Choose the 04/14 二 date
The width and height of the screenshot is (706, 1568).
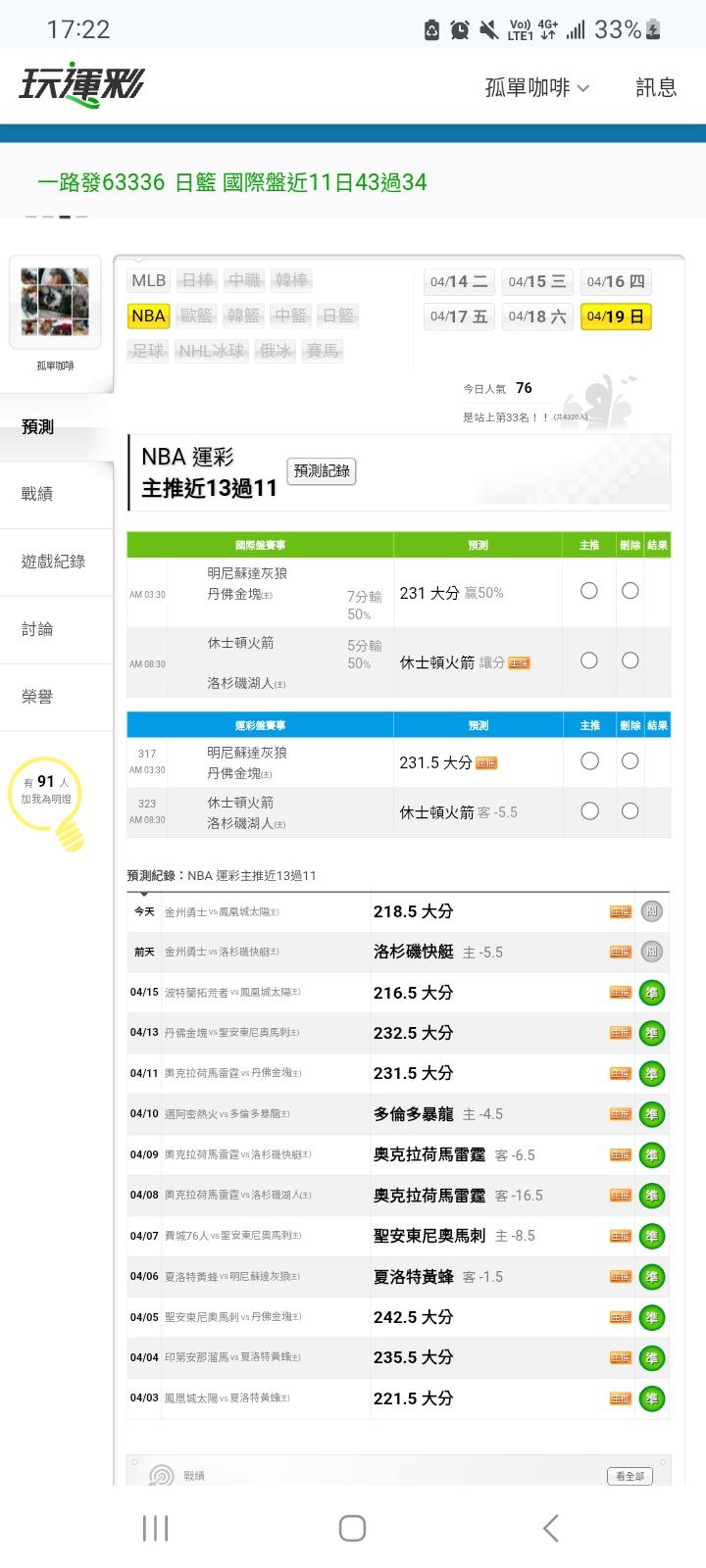459,281
